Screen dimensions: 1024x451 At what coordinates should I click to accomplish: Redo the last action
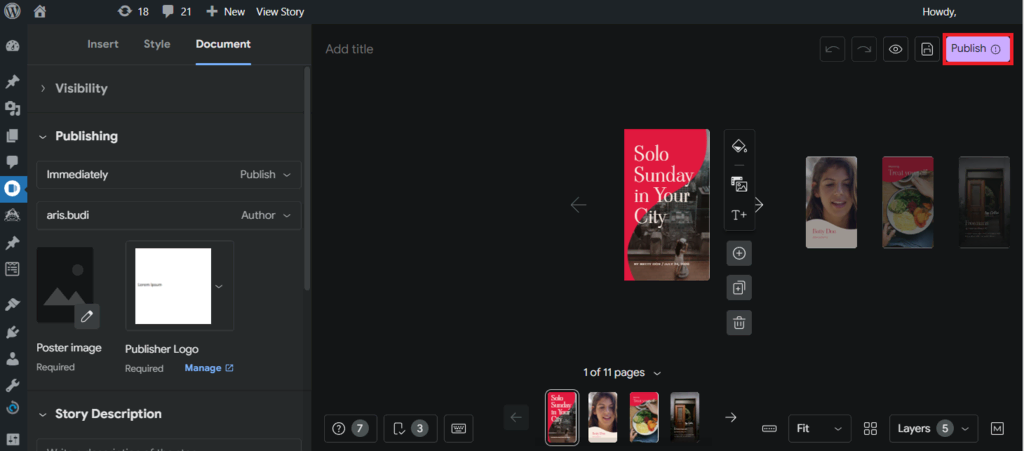(x=864, y=49)
